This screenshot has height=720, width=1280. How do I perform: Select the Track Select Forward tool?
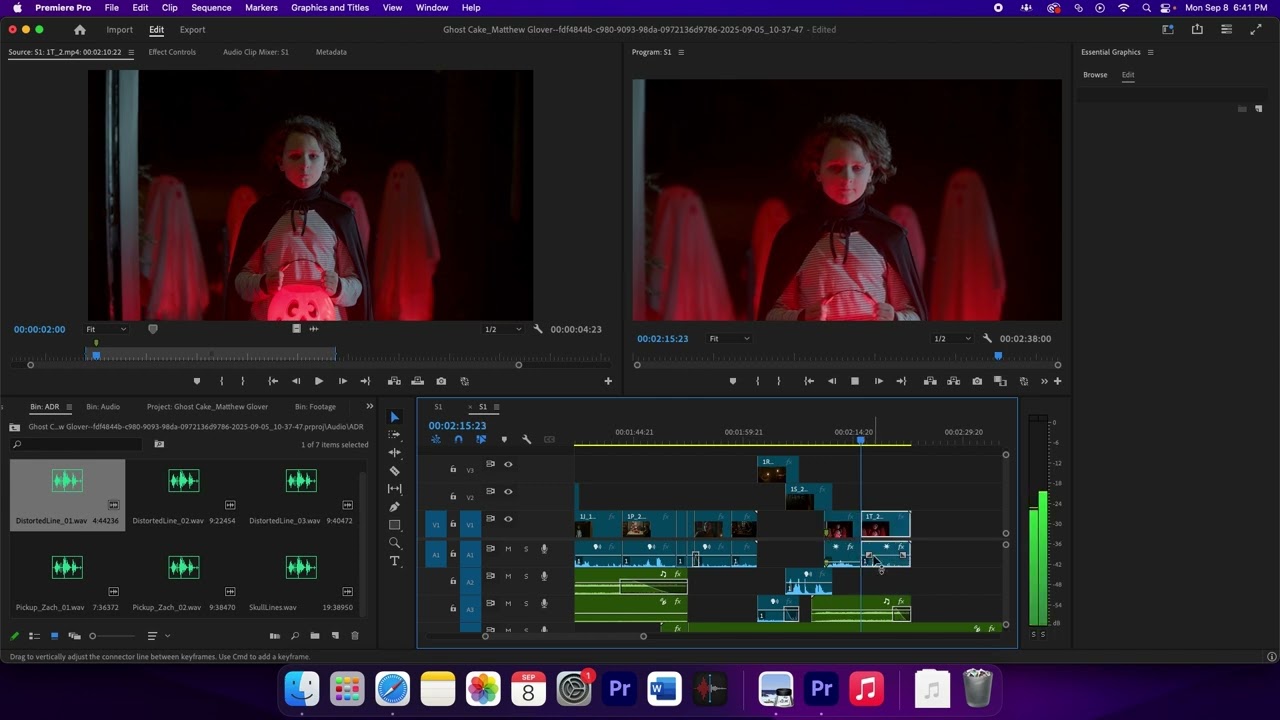(x=394, y=435)
